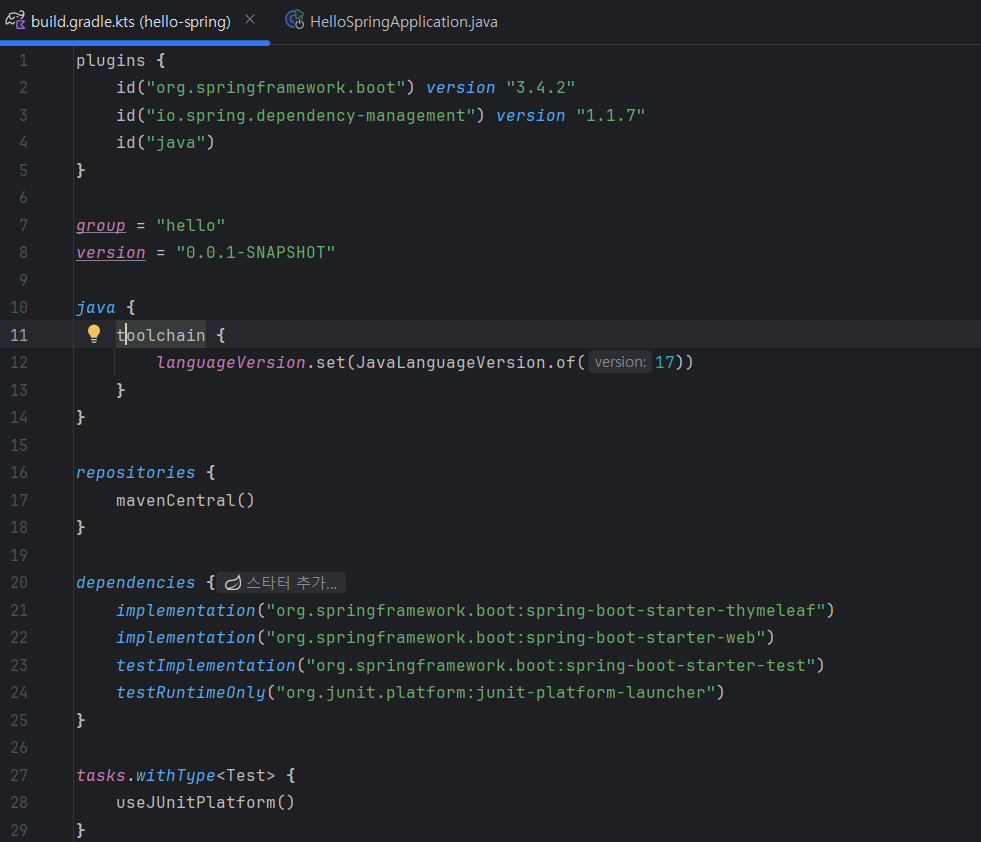Image resolution: width=981 pixels, height=842 pixels.
Task: Open the HelloSpringApplication.java tab
Action: pyautogui.click(x=392, y=21)
